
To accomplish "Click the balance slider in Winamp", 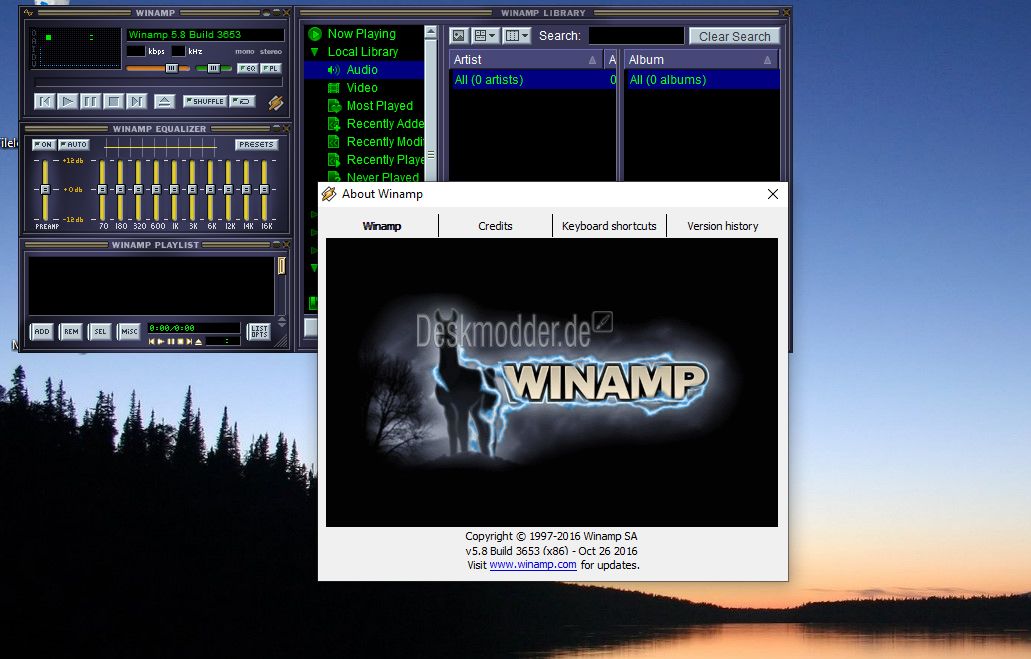I will (214, 68).
